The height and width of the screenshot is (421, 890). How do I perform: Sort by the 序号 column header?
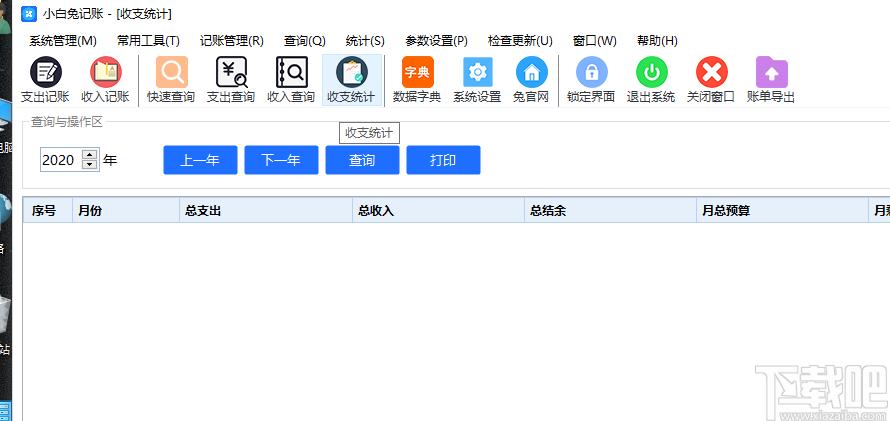click(48, 210)
